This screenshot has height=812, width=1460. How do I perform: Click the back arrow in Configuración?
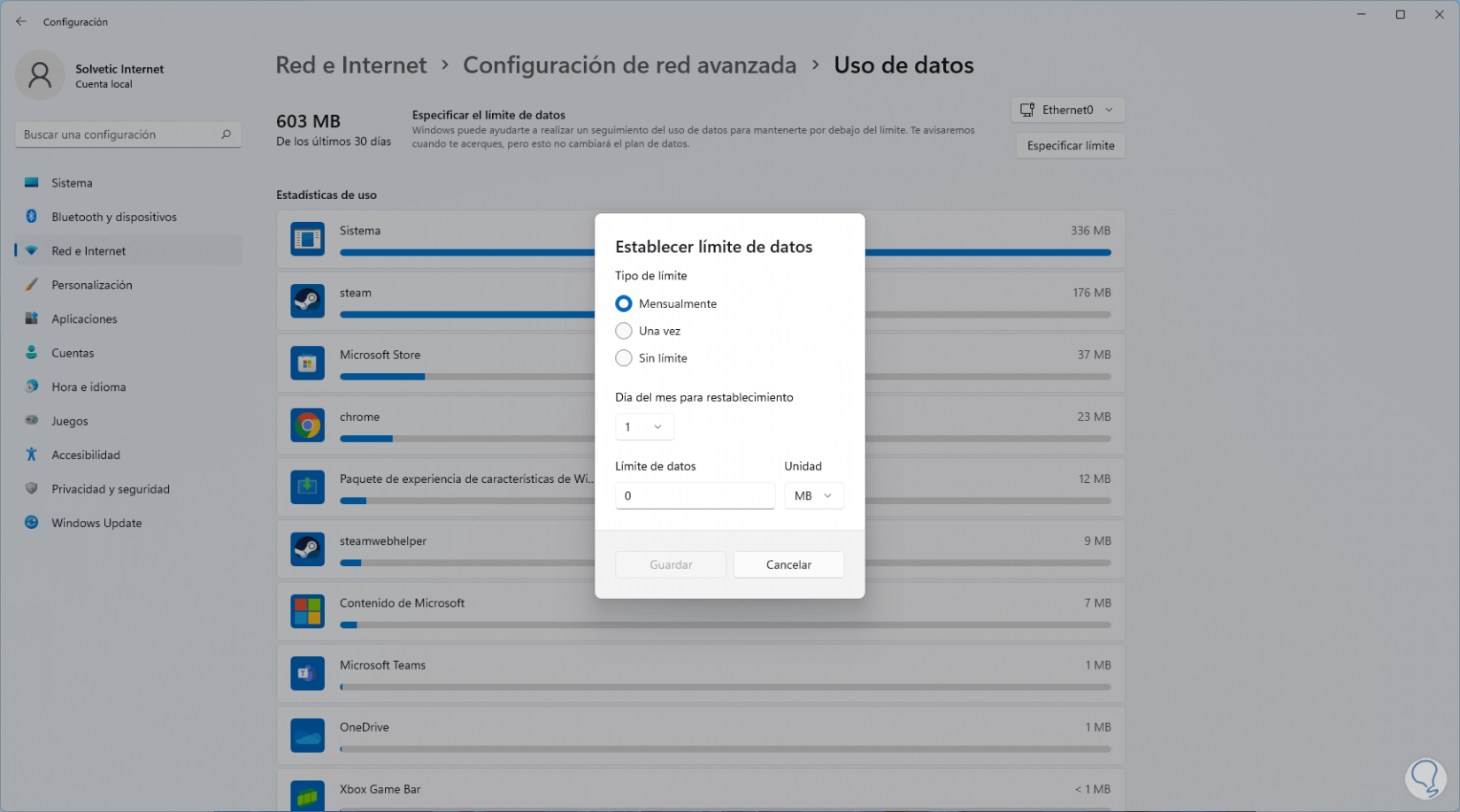[21, 21]
